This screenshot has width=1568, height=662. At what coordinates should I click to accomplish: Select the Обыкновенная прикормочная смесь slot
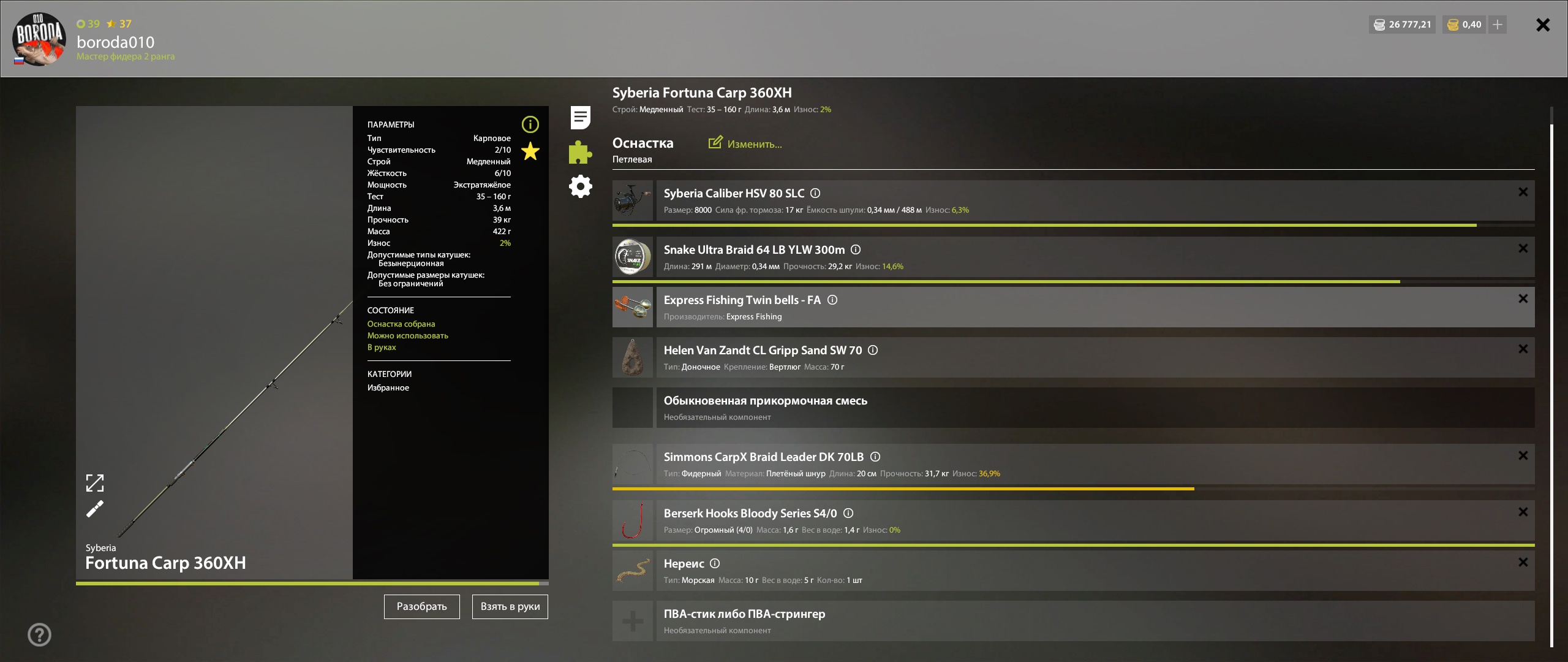click(x=1074, y=408)
